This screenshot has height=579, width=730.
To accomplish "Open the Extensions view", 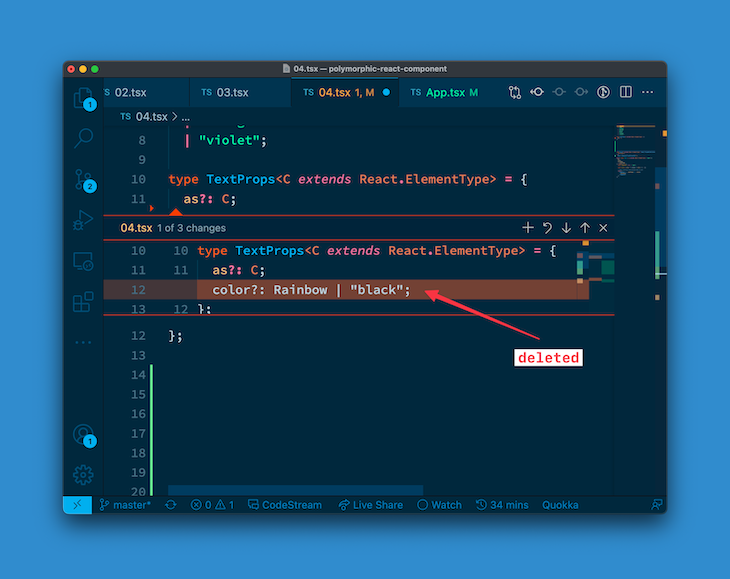I will click(x=84, y=302).
